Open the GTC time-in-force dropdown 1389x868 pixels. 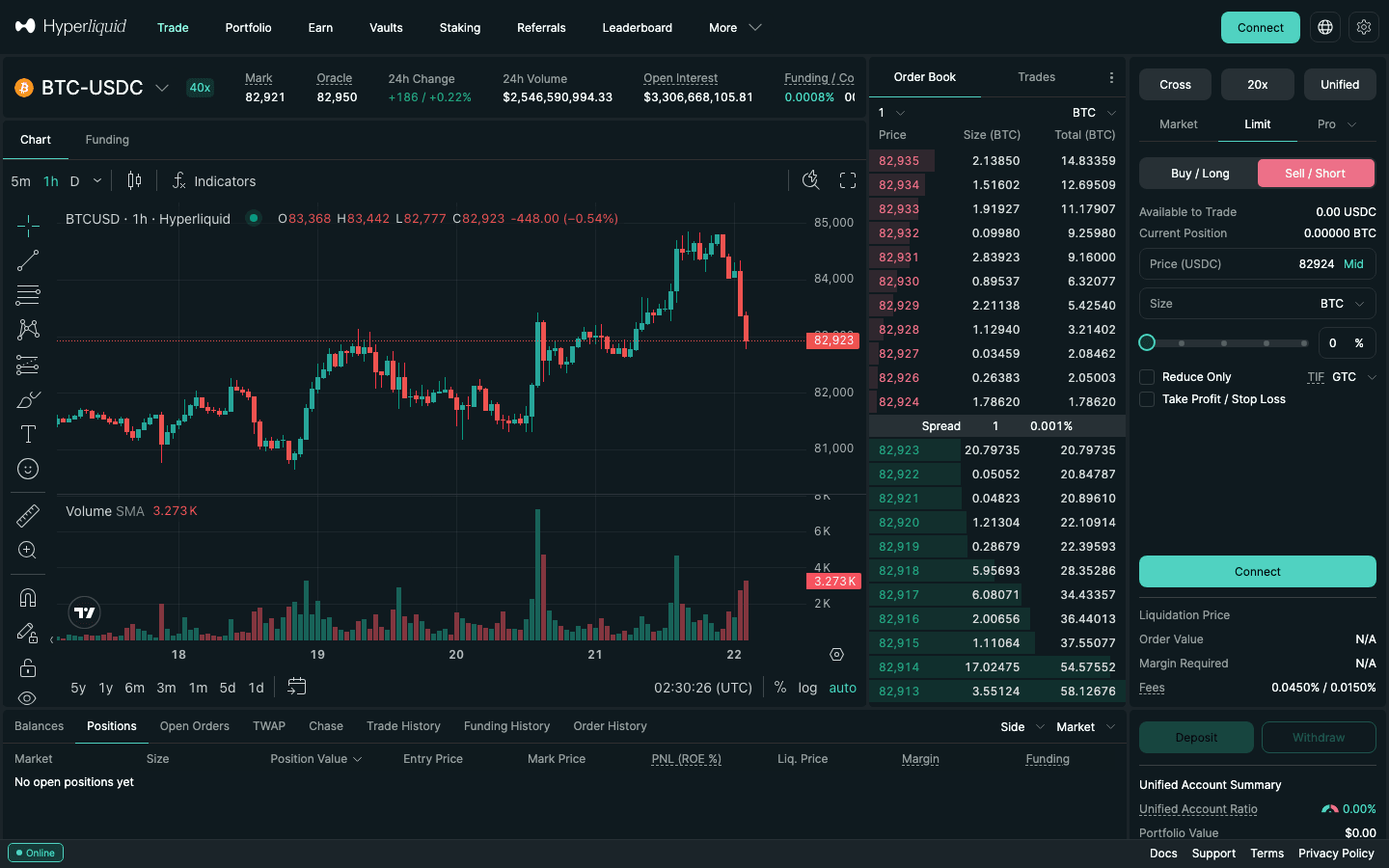(x=1354, y=377)
